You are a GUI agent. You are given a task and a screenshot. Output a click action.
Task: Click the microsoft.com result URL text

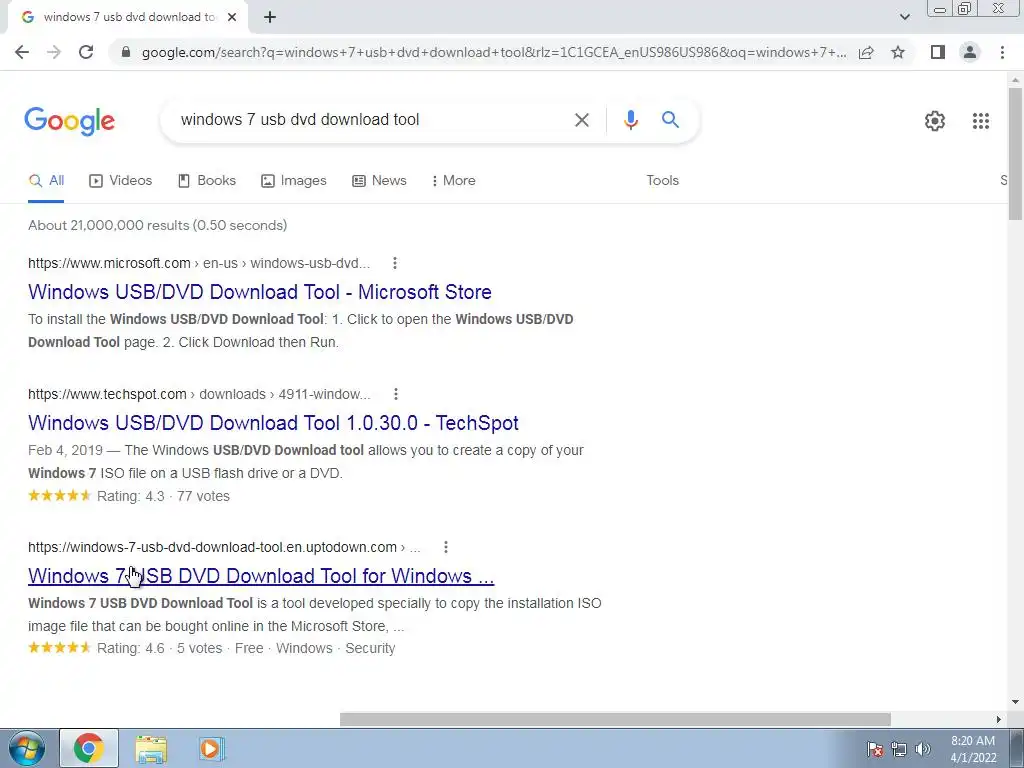[199, 263]
